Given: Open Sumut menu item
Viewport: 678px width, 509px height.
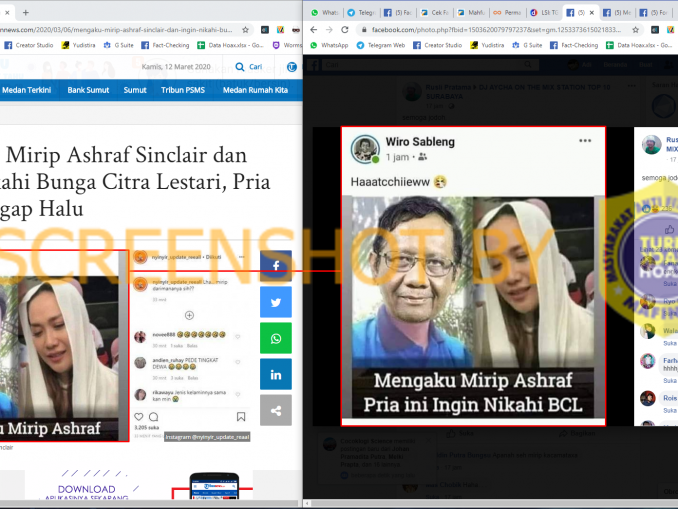Looking at the screenshot, I should [135, 90].
